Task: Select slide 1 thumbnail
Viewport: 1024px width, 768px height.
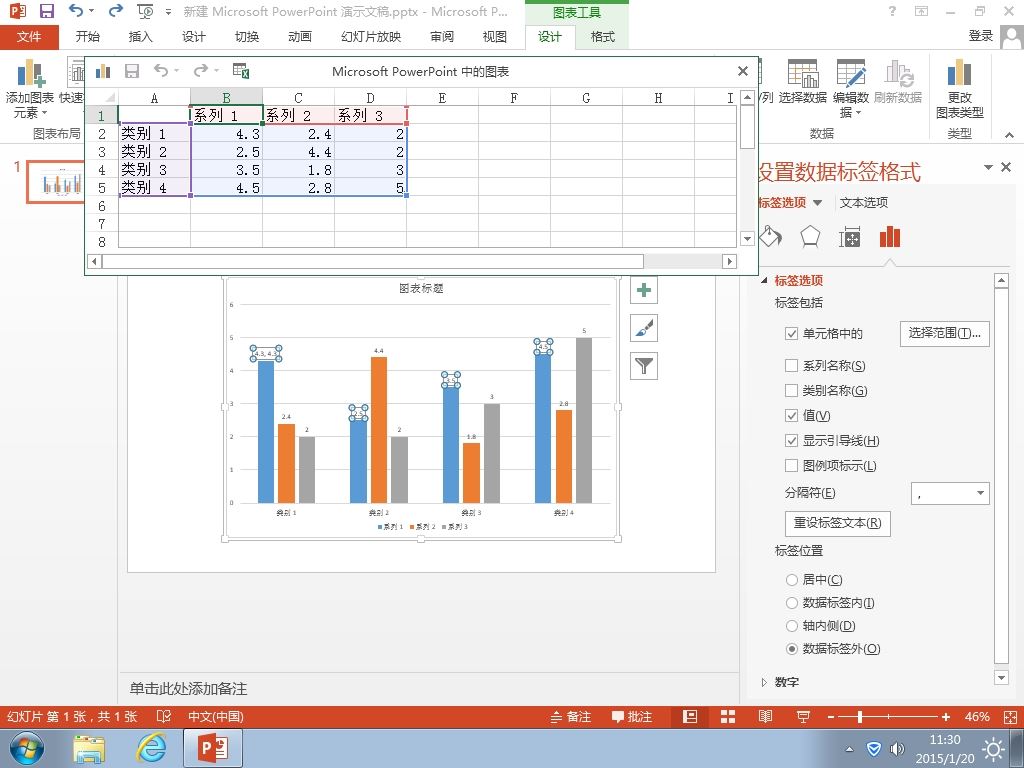Action: [x=56, y=182]
